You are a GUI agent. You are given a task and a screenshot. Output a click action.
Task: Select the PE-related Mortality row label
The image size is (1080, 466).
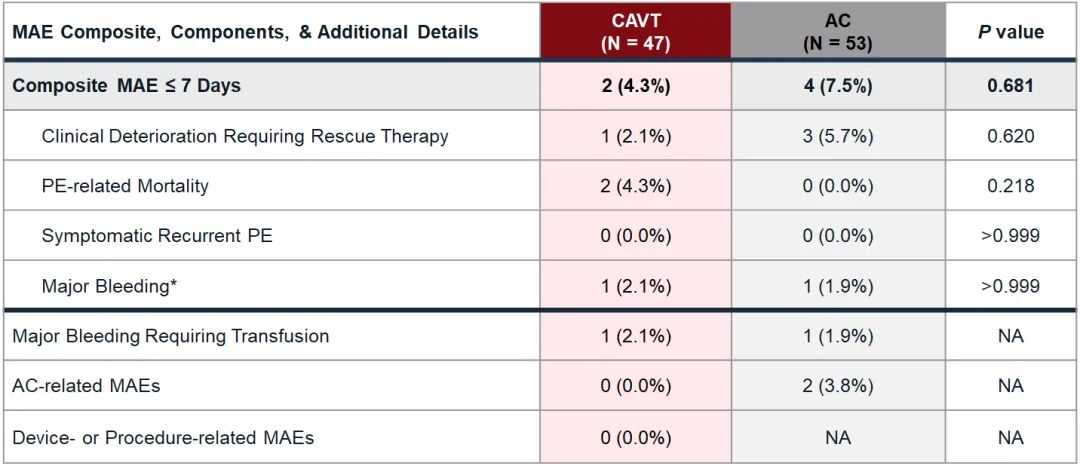125,186
